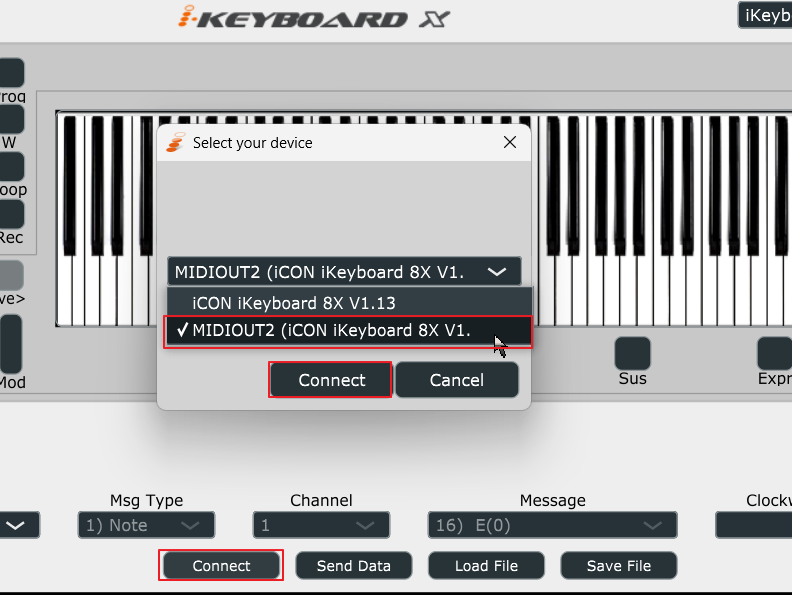Select the Rec transport button
This screenshot has height=595, width=792.
click(x=11, y=215)
